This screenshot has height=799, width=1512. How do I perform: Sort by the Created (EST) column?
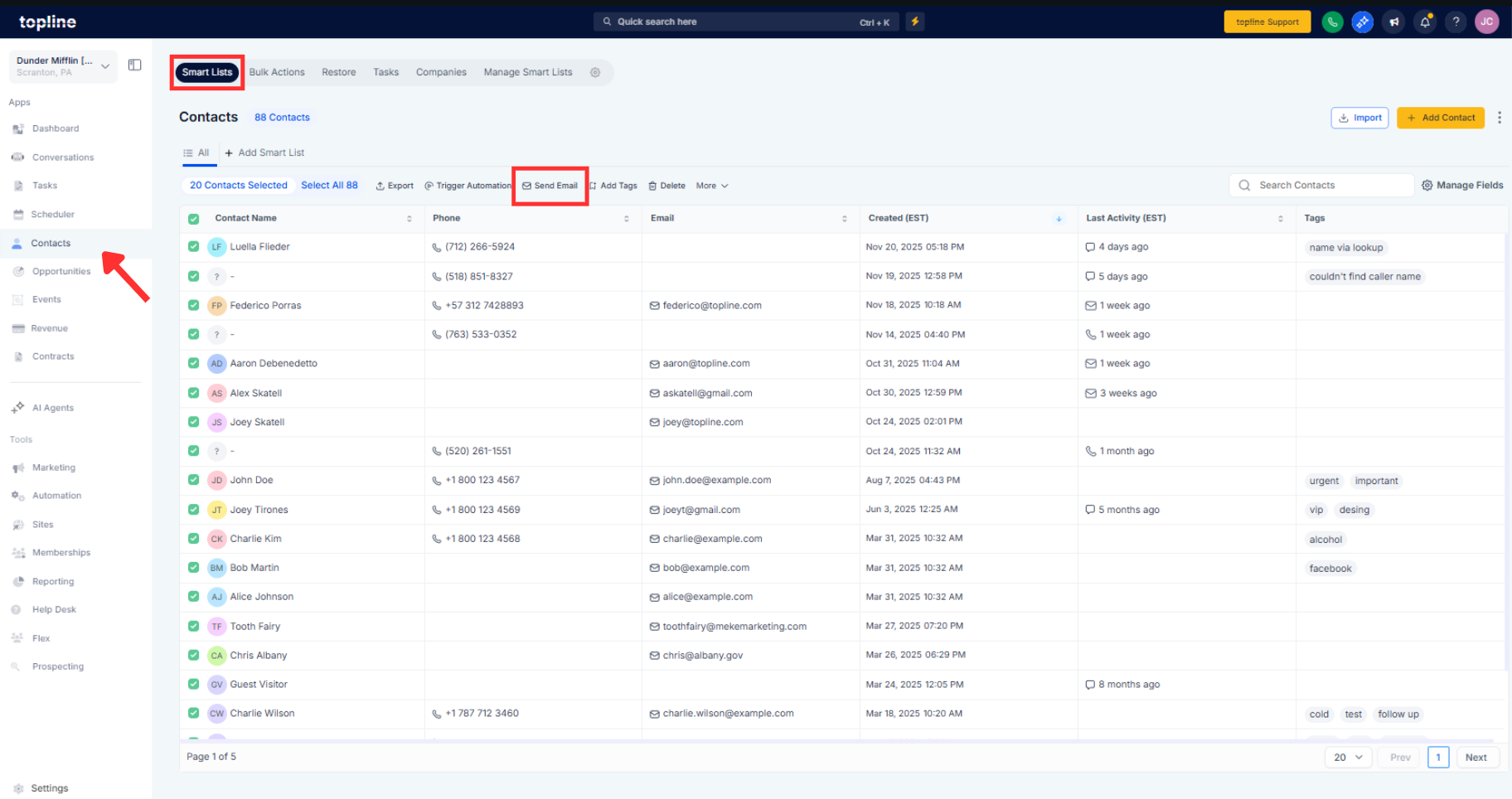pyautogui.click(x=1059, y=219)
